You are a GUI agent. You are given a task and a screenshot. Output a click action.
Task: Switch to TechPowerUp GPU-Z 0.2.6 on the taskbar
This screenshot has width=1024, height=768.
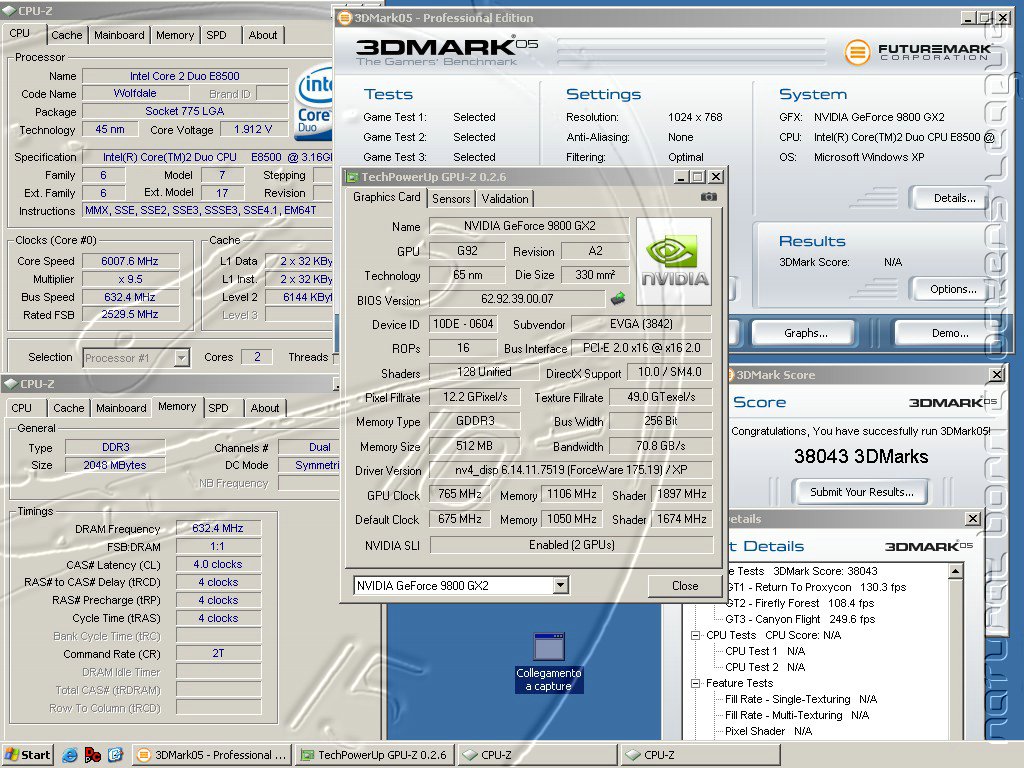click(x=374, y=755)
